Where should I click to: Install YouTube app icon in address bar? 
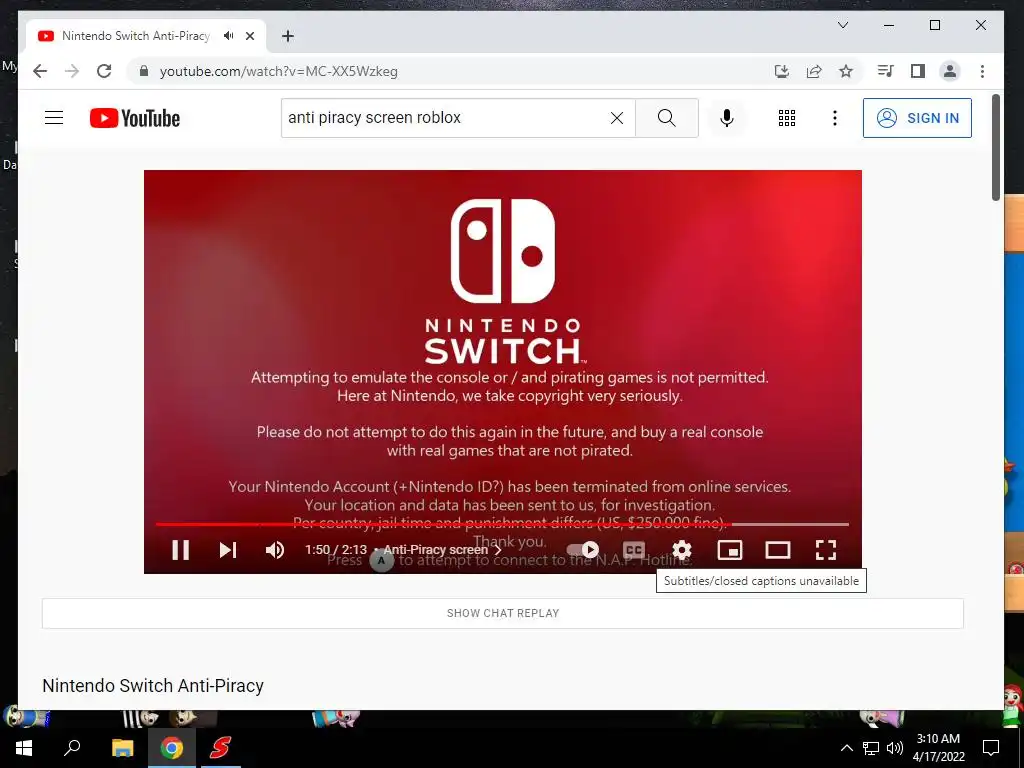click(x=782, y=71)
